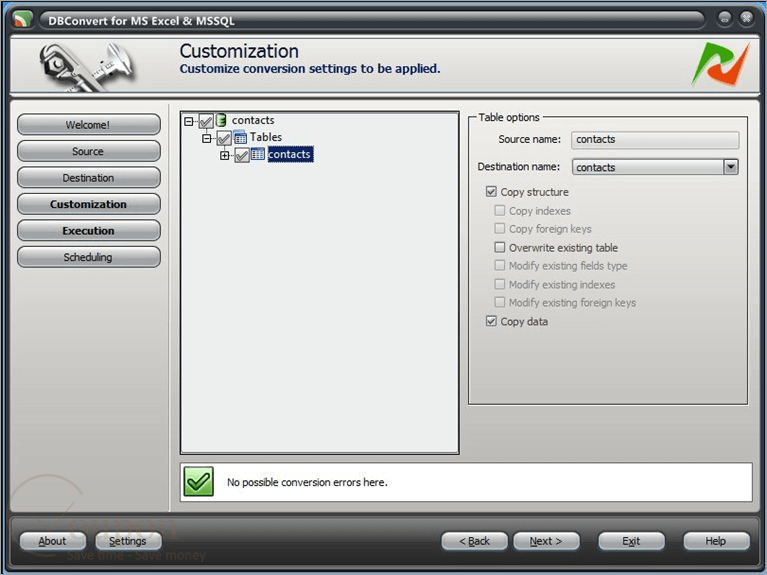Click the < Back button

[474, 541]
